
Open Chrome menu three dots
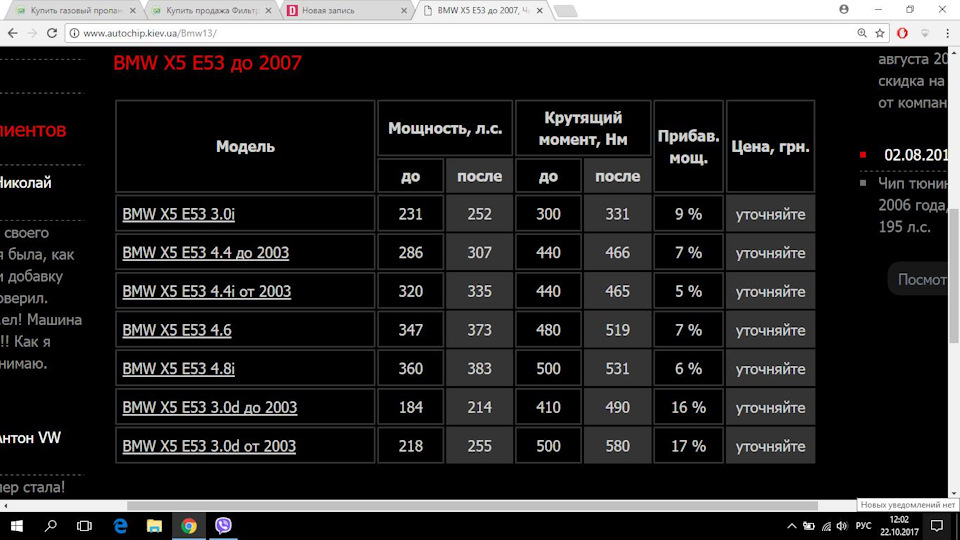(947, 33)
